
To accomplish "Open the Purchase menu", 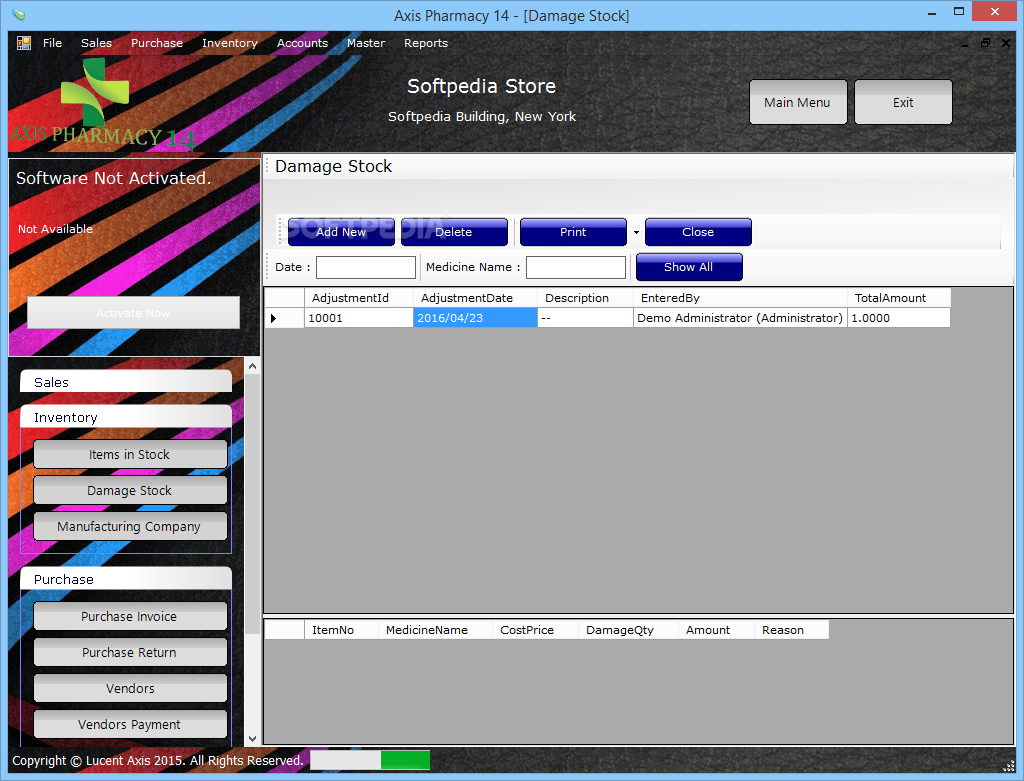I will coord(157,43).
